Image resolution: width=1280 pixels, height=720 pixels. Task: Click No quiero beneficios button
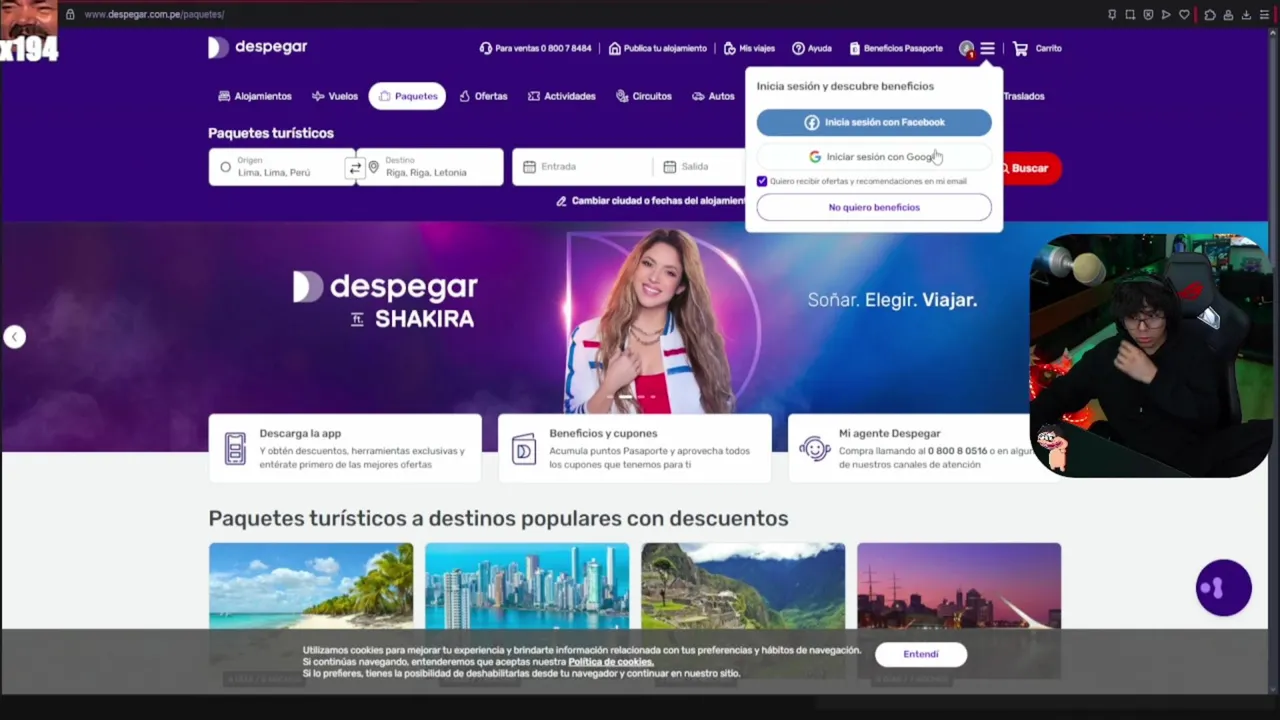tap(874, 207)
